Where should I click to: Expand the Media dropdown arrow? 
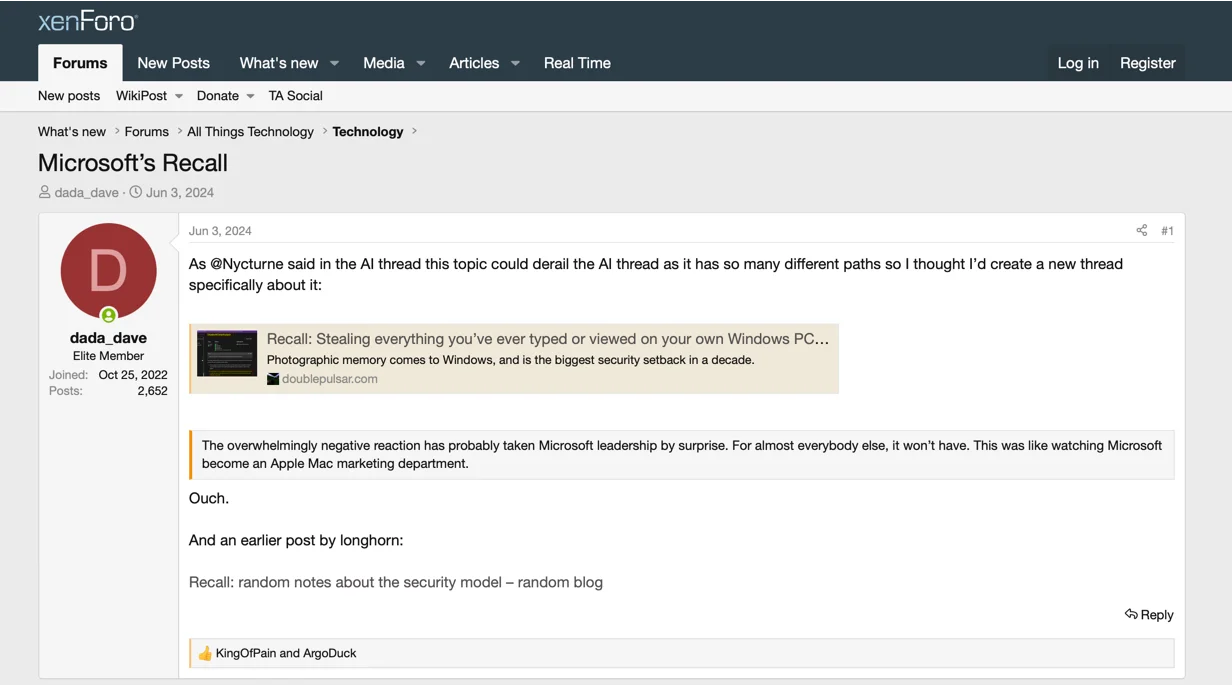click(421, 63)
